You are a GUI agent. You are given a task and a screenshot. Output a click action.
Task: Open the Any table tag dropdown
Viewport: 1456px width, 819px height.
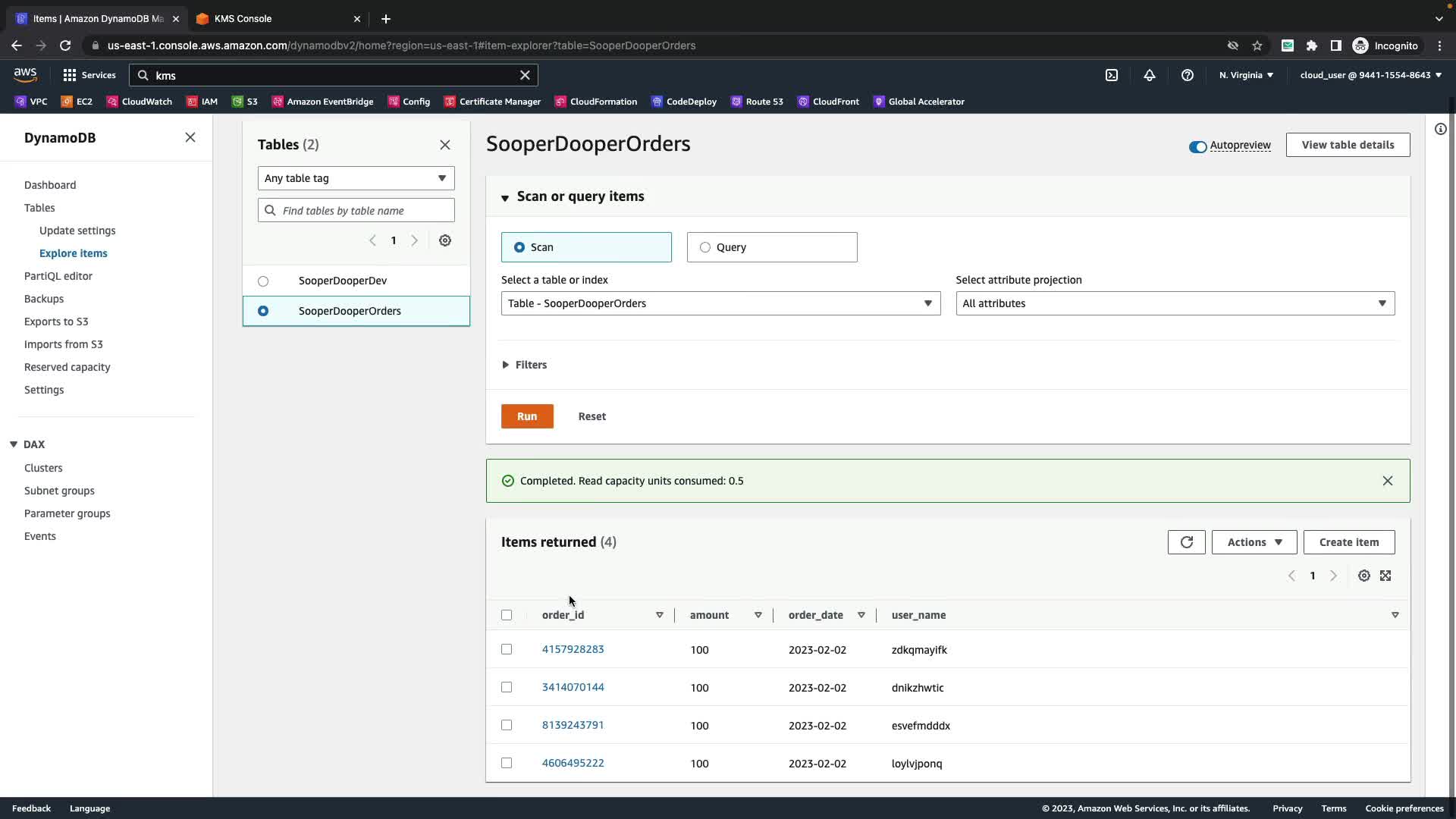tap(356, 178)
